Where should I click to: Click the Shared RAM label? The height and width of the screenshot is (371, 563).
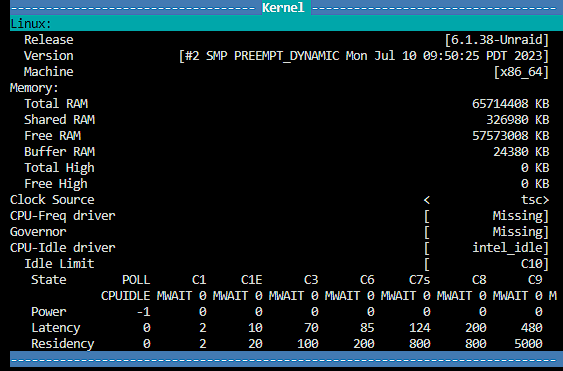pos(60,120)
